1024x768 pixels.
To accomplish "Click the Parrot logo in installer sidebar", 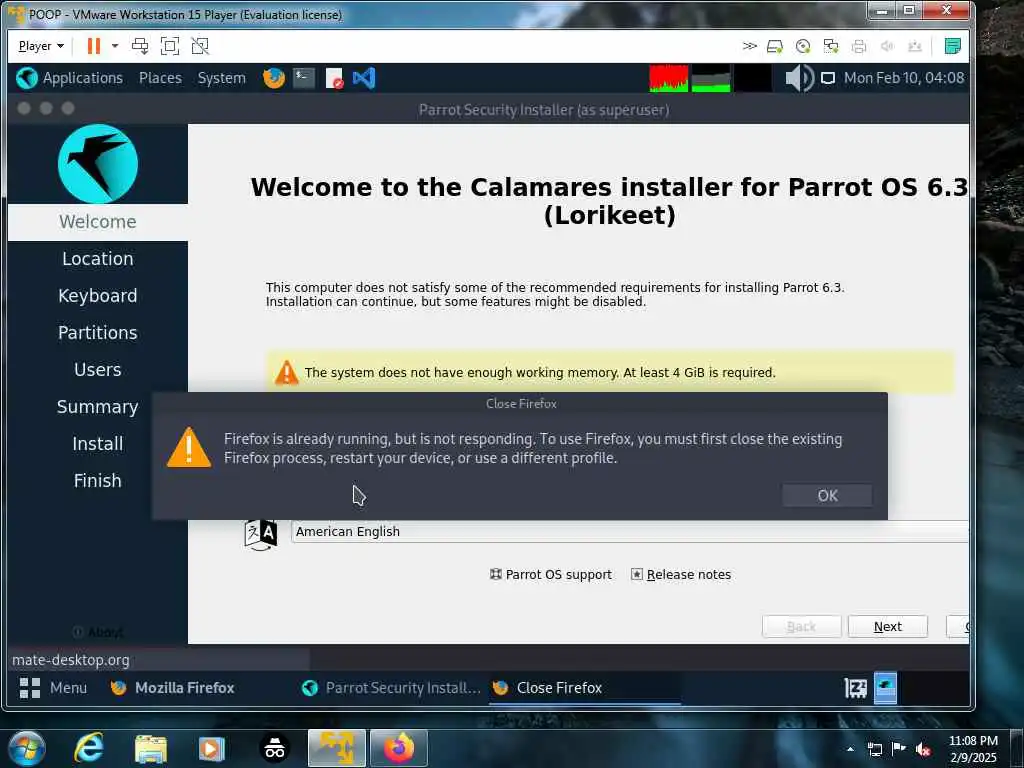I will [98, 164].
